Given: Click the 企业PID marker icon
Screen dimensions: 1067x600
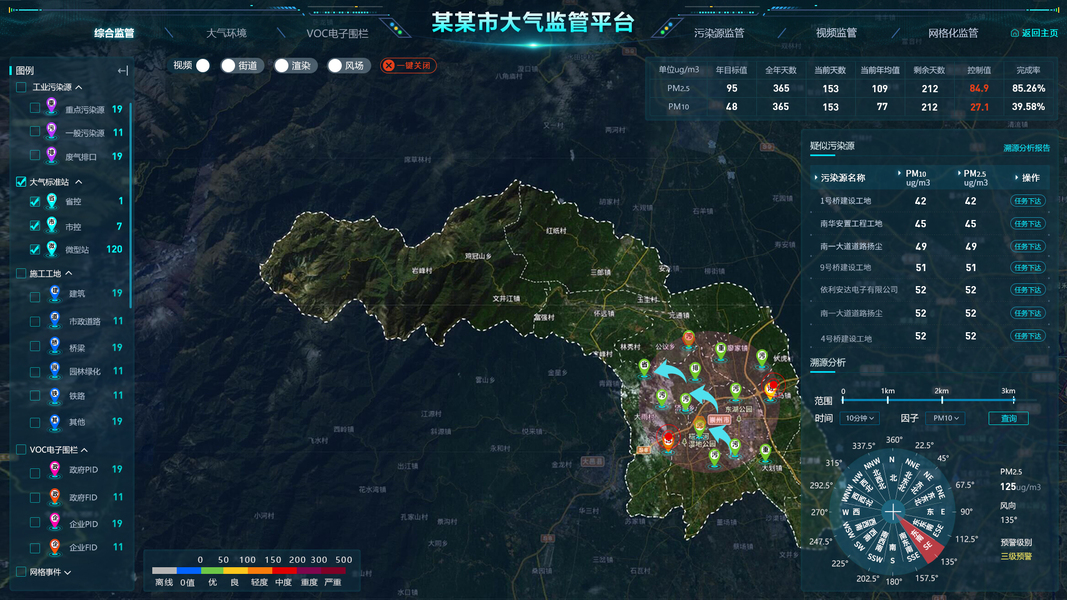Looking at the screenshot, I should pyautogui.click(x=55, y=522).
